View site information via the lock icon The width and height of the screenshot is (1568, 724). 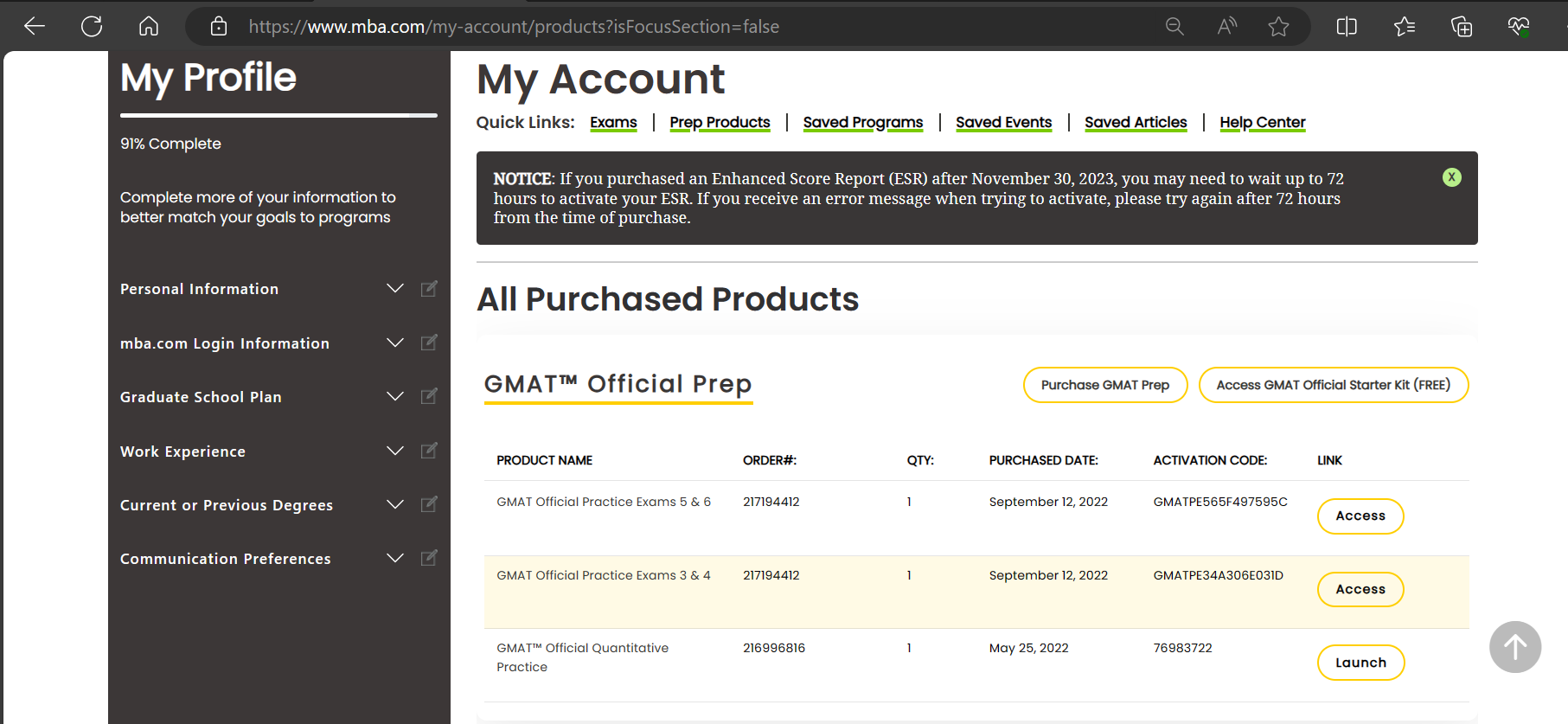[219, 27]
